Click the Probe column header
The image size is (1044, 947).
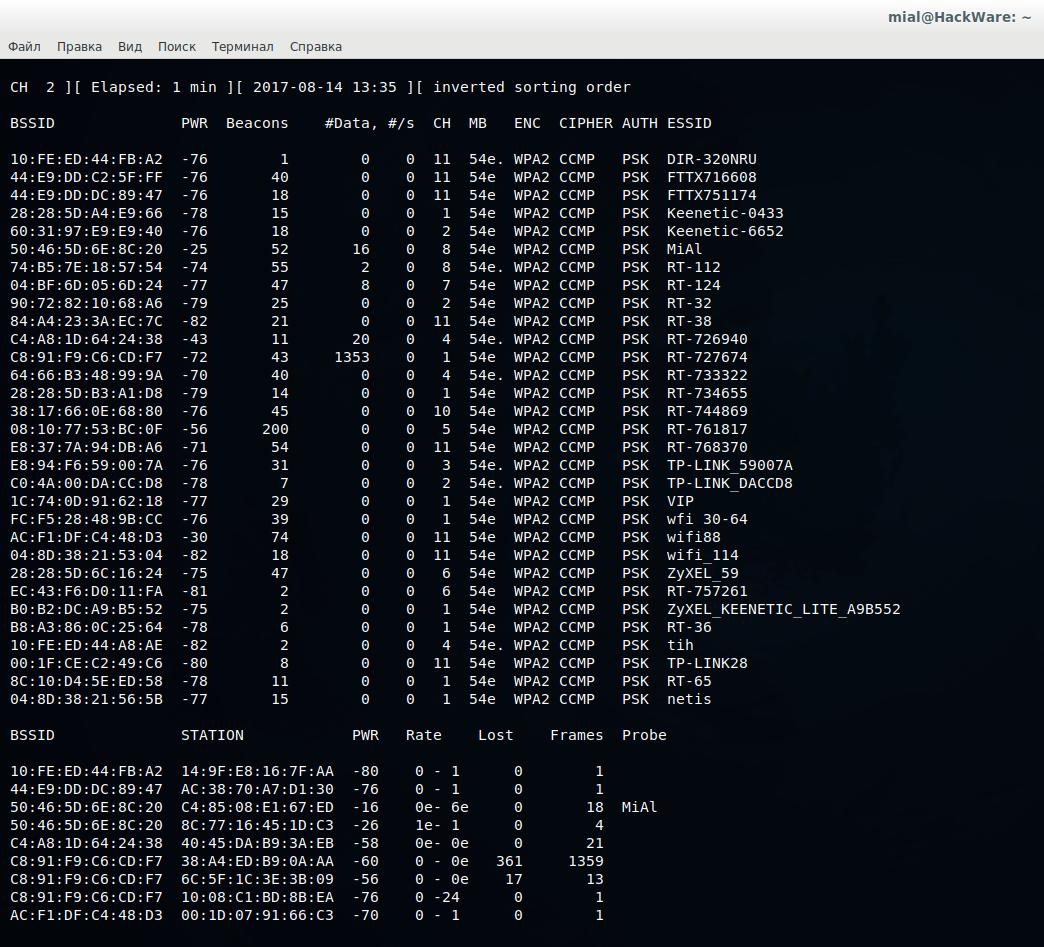click(x=644, y=735)
